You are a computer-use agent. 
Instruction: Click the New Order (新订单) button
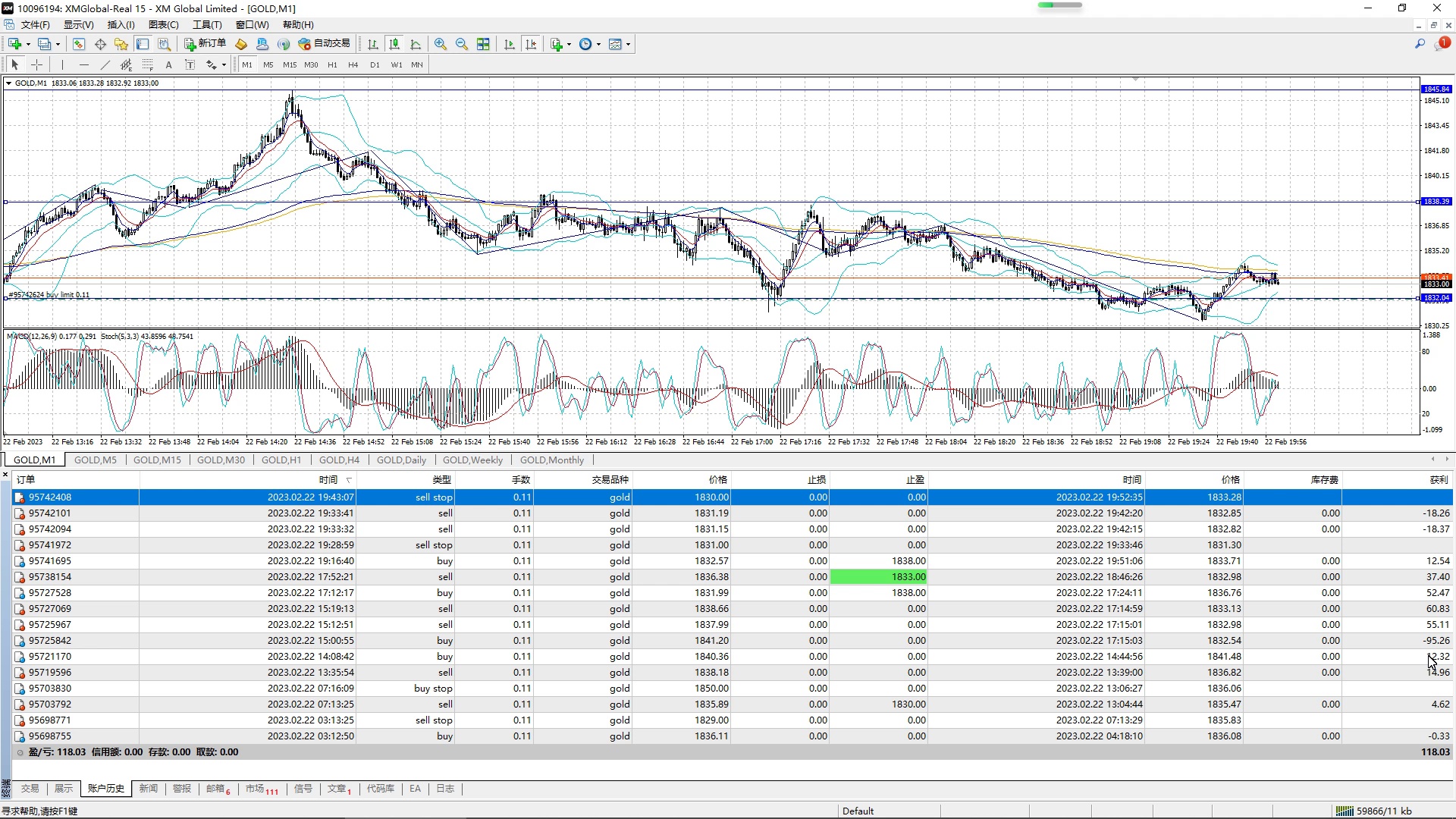pyautogui.click(x=206, y=44)
